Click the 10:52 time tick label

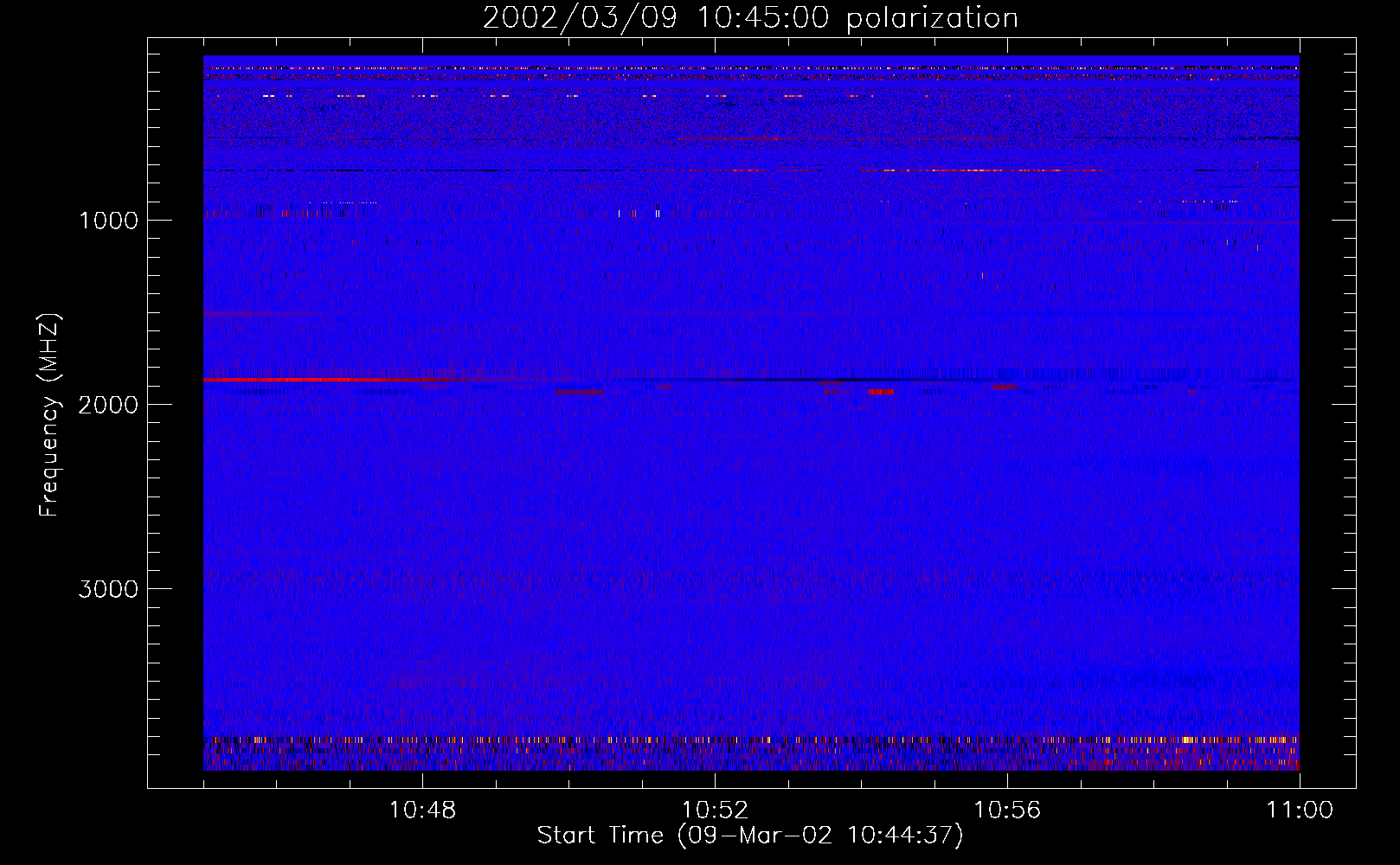click(715, 811)
